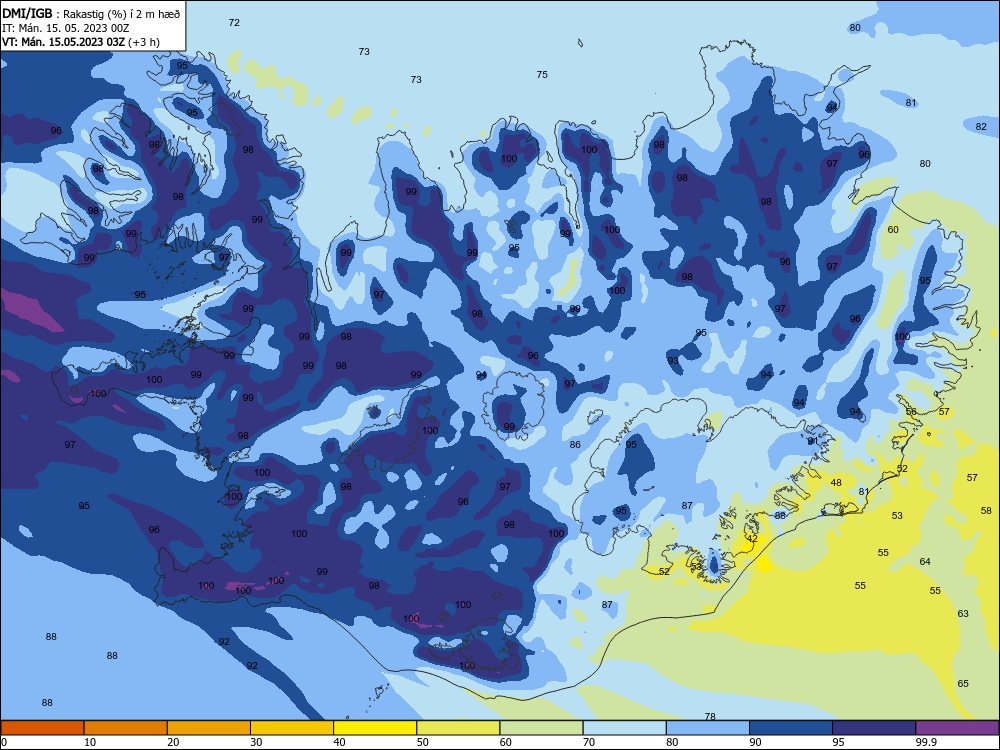Click the humidity value '63' on the map
The image size is (1000, 750).
(x=963, y=614)
